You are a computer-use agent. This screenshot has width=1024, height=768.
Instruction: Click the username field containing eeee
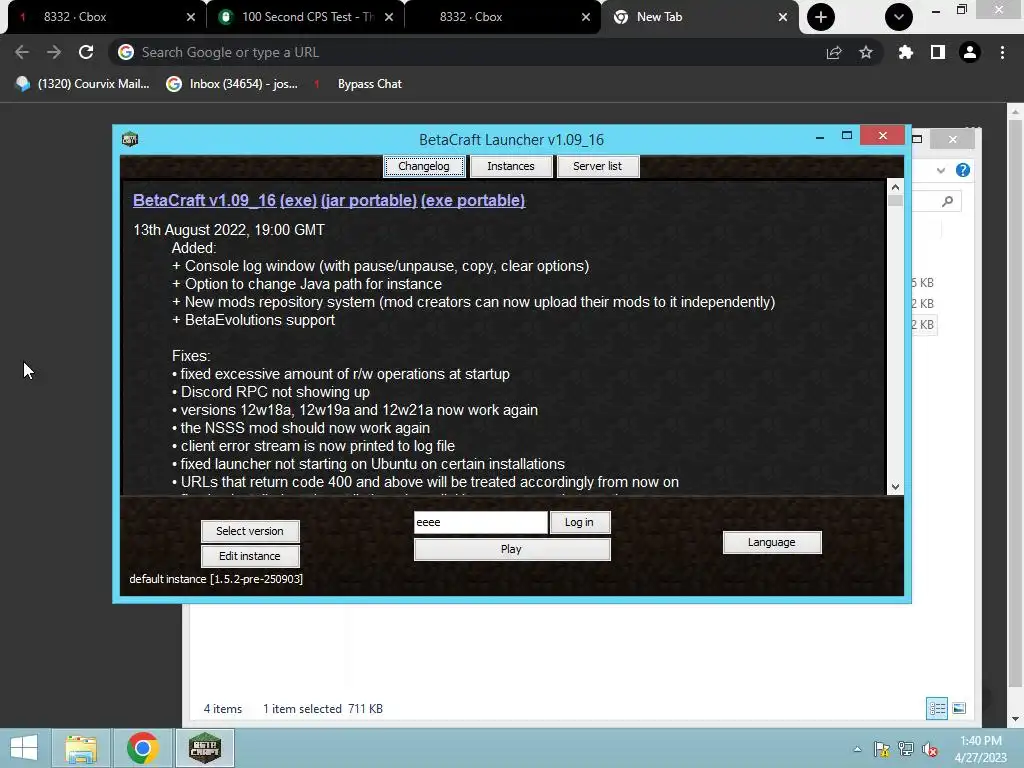481,522
